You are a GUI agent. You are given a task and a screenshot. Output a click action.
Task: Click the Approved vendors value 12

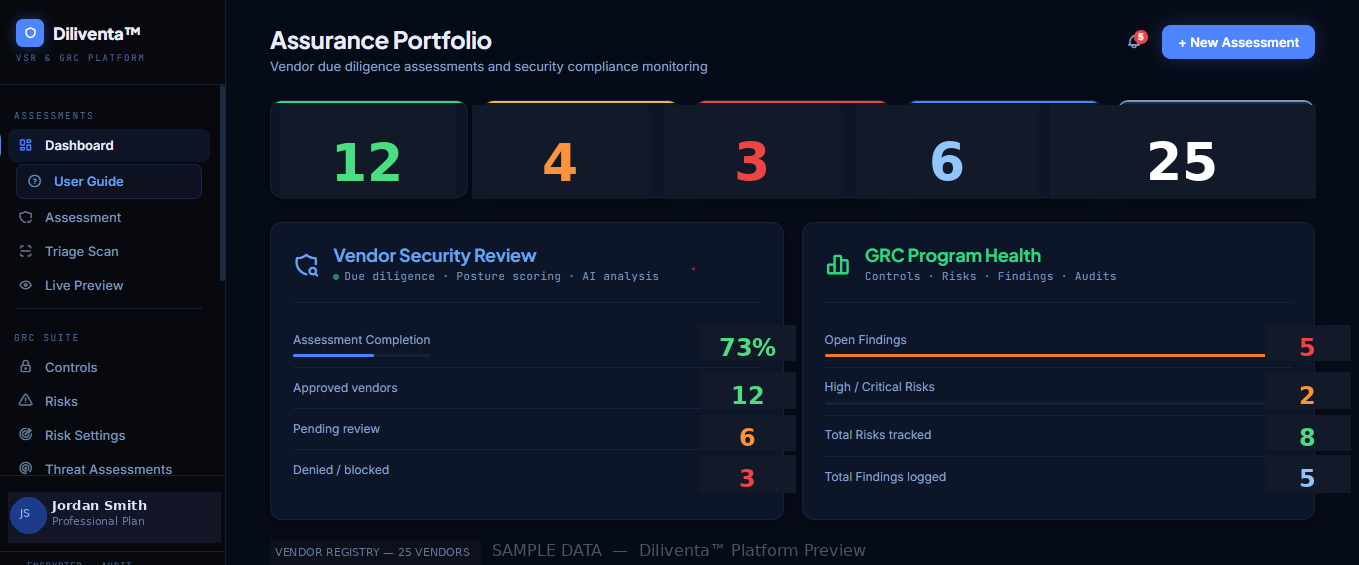[x=748, y=395]
